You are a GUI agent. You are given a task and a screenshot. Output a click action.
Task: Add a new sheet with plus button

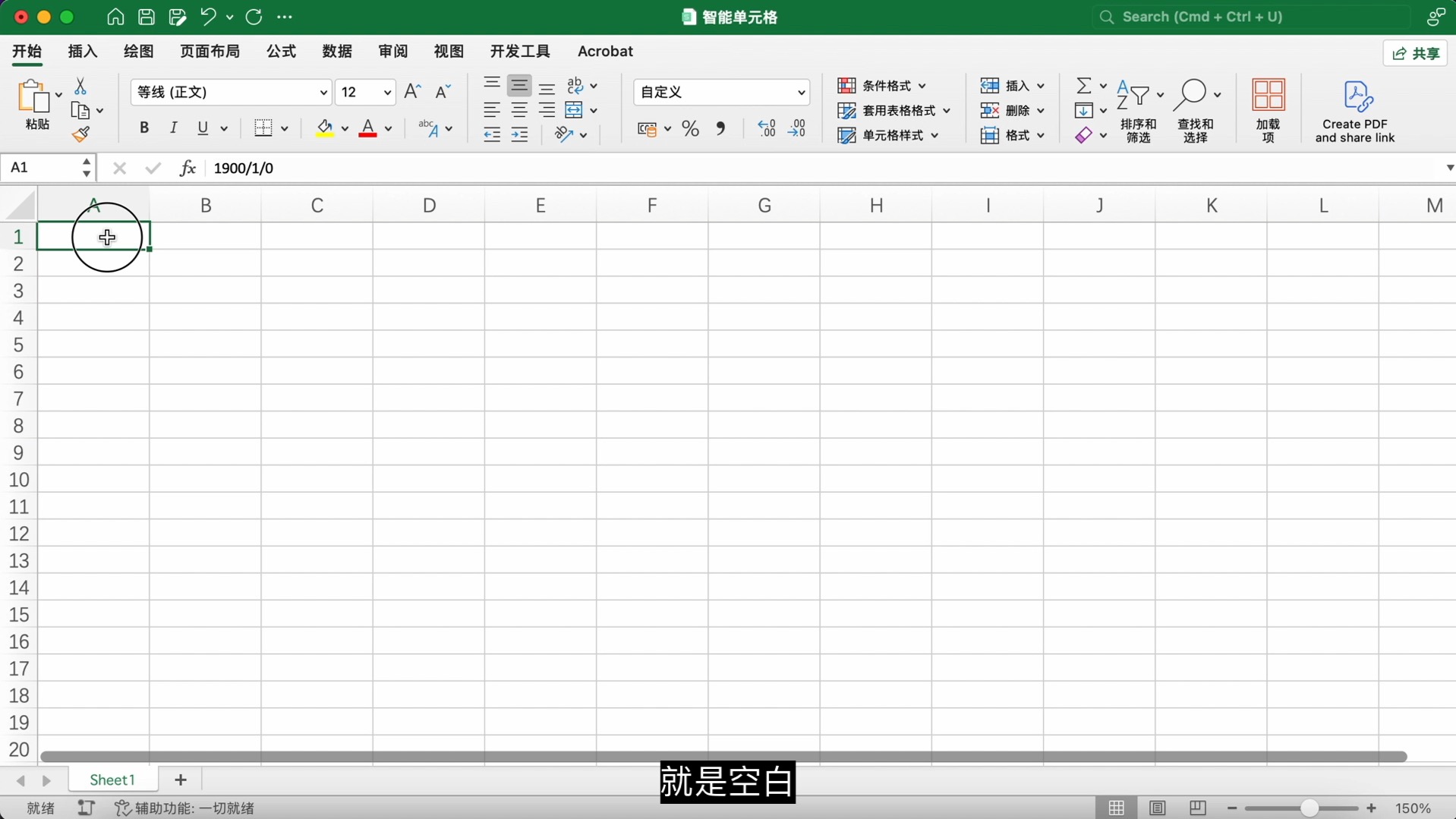click(181, 780)
